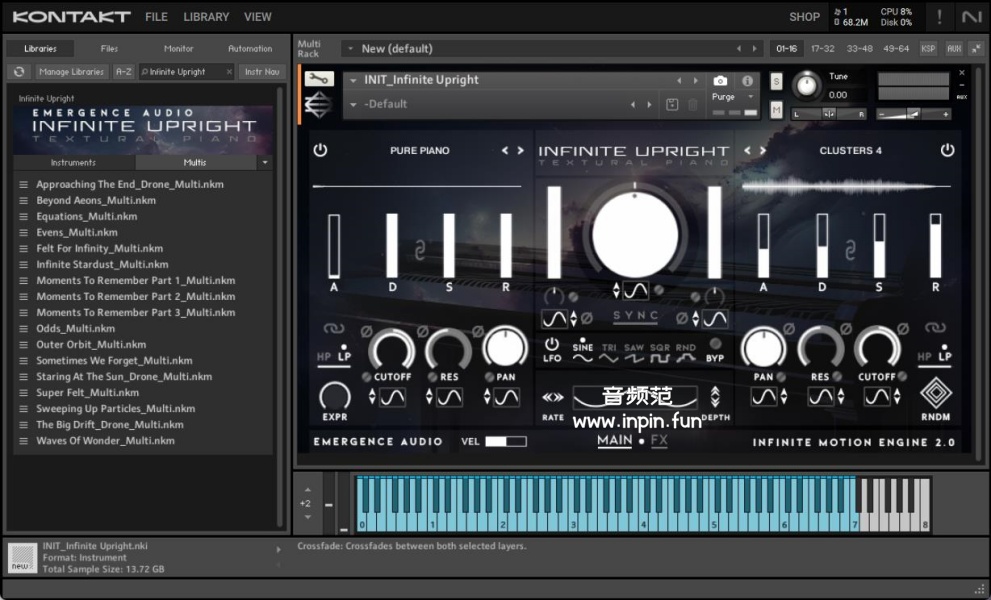Image resolution: width=991 pixels, height=600 pixels.
Task: Select the SAW LFO waveform
Action: [634, 353]
